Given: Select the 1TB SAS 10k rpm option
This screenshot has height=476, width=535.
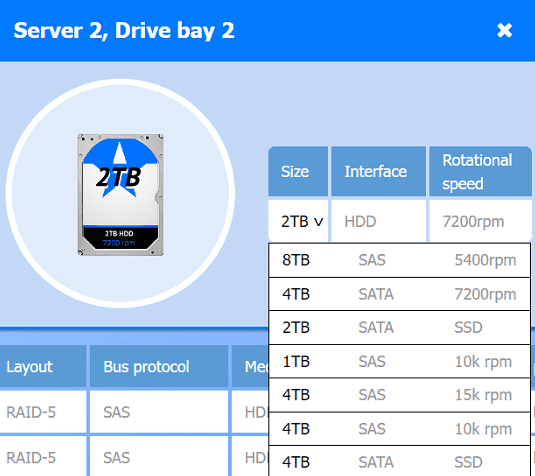Looking at the screenshot, I should click(x=399, y=361).
